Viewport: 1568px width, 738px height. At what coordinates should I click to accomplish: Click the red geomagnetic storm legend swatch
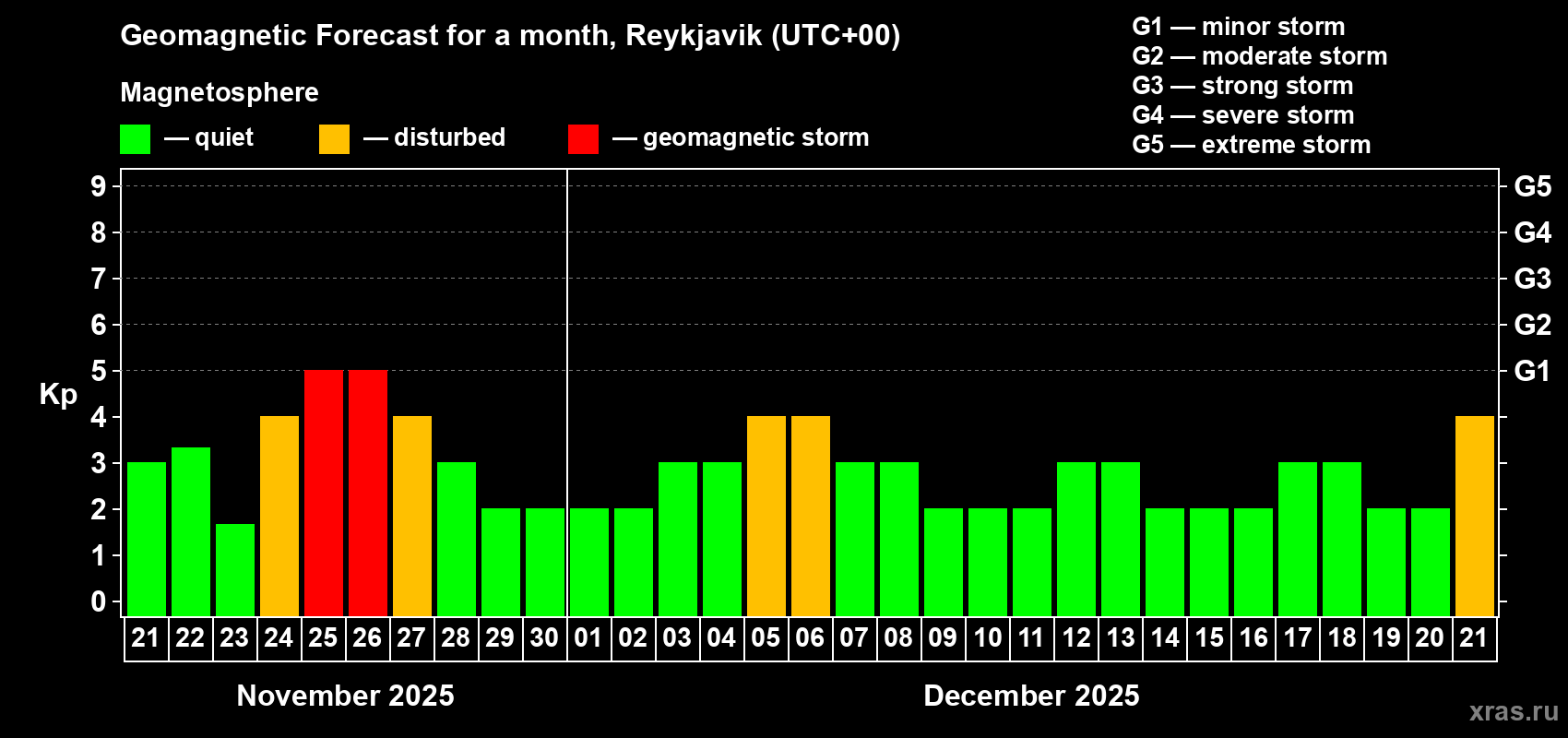point(583,139)
